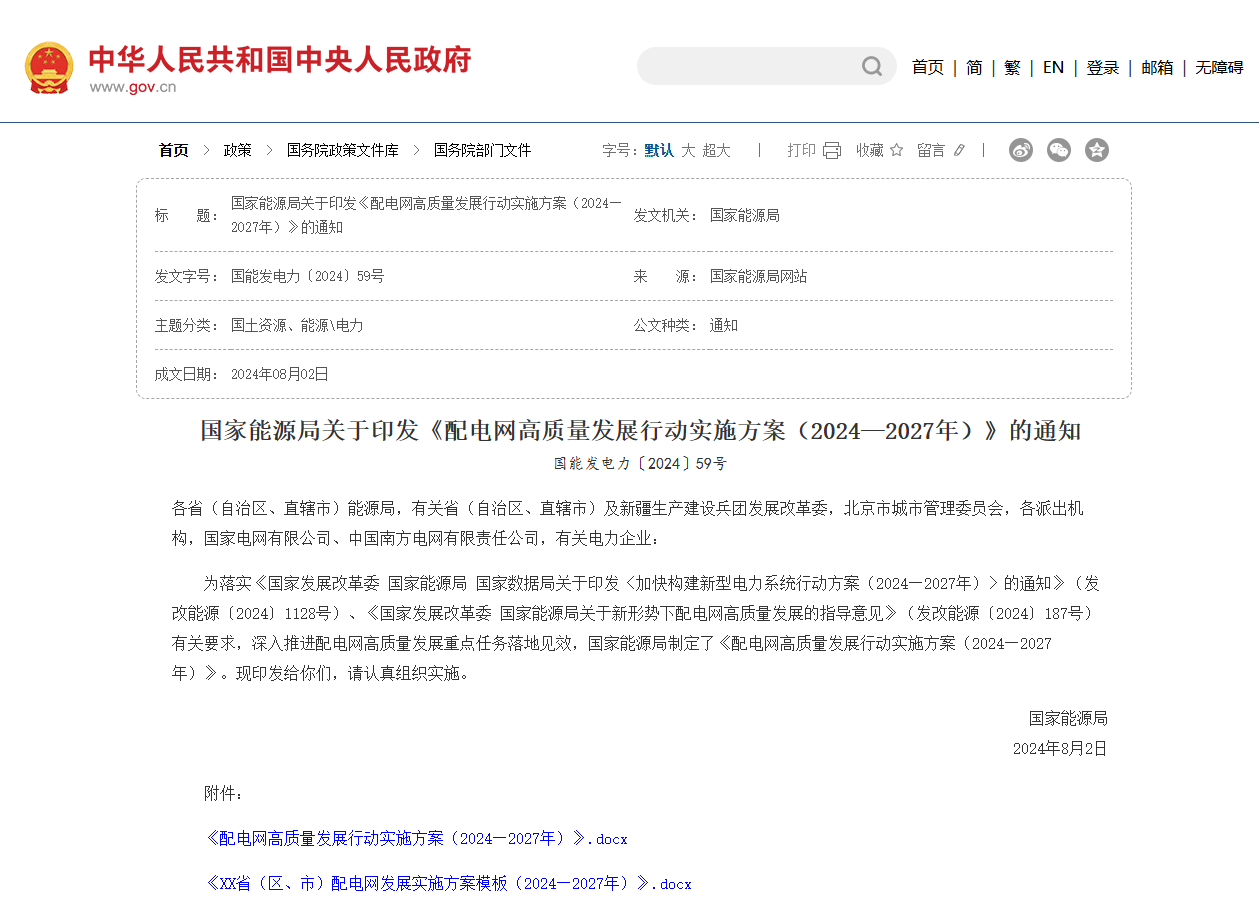Click the 2024年08月02日 date value
The width and height of the screenshot is (1259, 901).
[280, 374]
